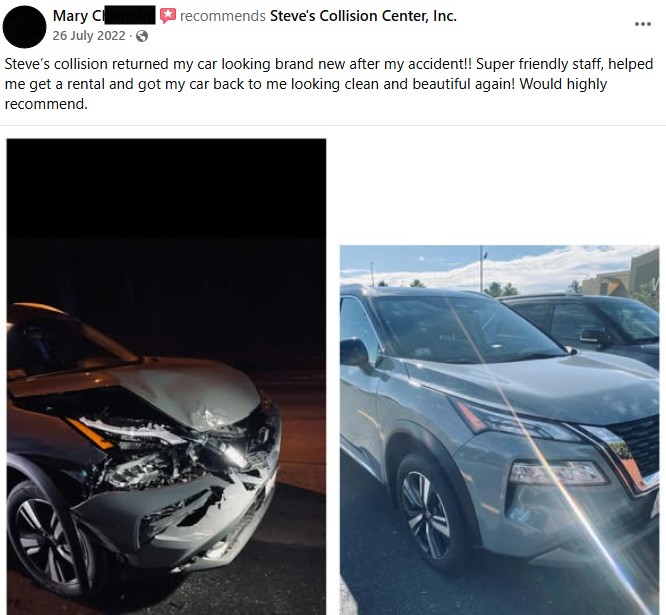Viewport: 666px width, 615px height.
Task: Click the red recommendation star badge
Action: pyautogui.click(x=167, y=16)
